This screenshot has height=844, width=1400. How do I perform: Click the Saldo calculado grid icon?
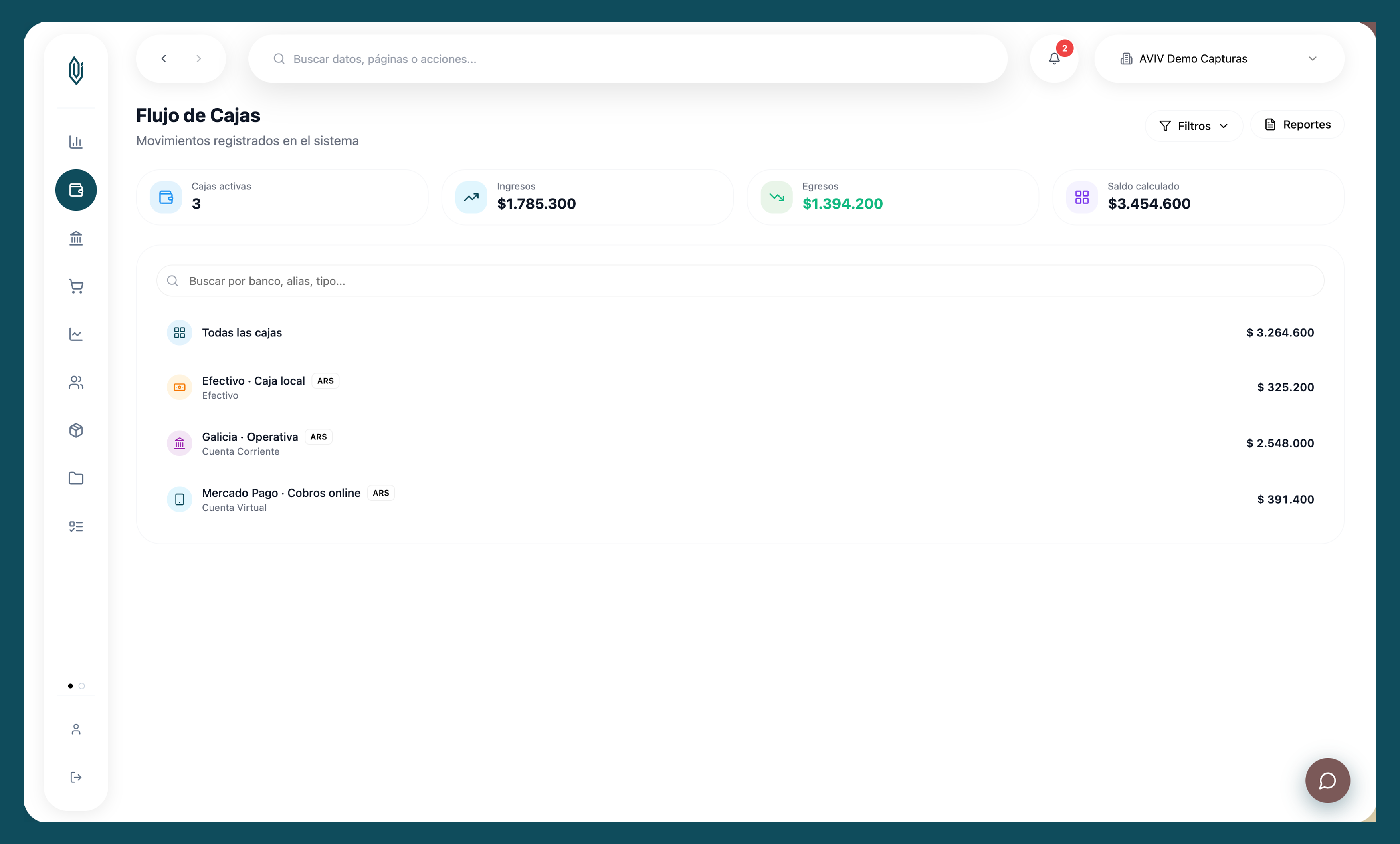coord(1082,197)
